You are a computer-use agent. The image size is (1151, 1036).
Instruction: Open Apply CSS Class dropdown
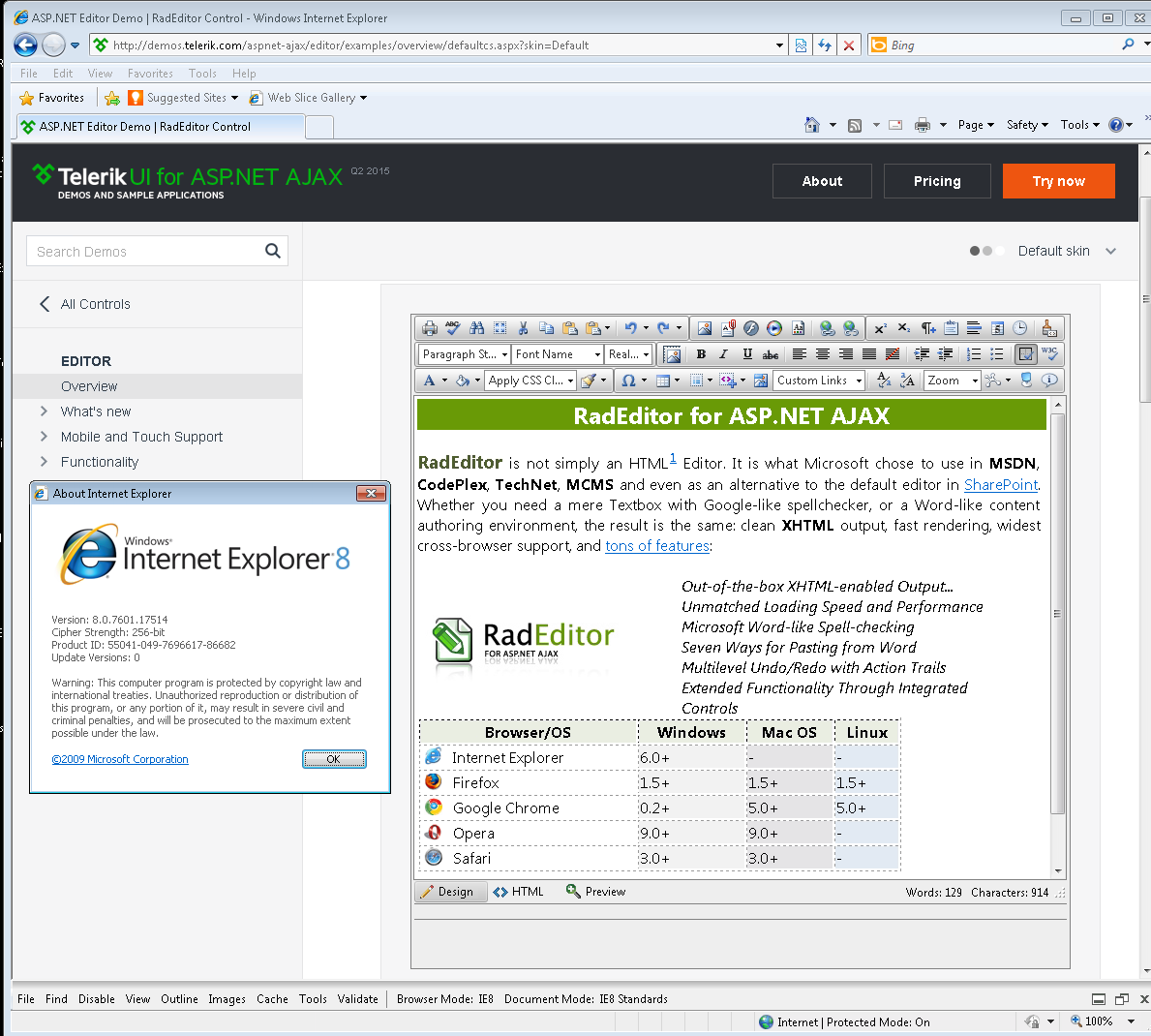(x=530, y=381)
